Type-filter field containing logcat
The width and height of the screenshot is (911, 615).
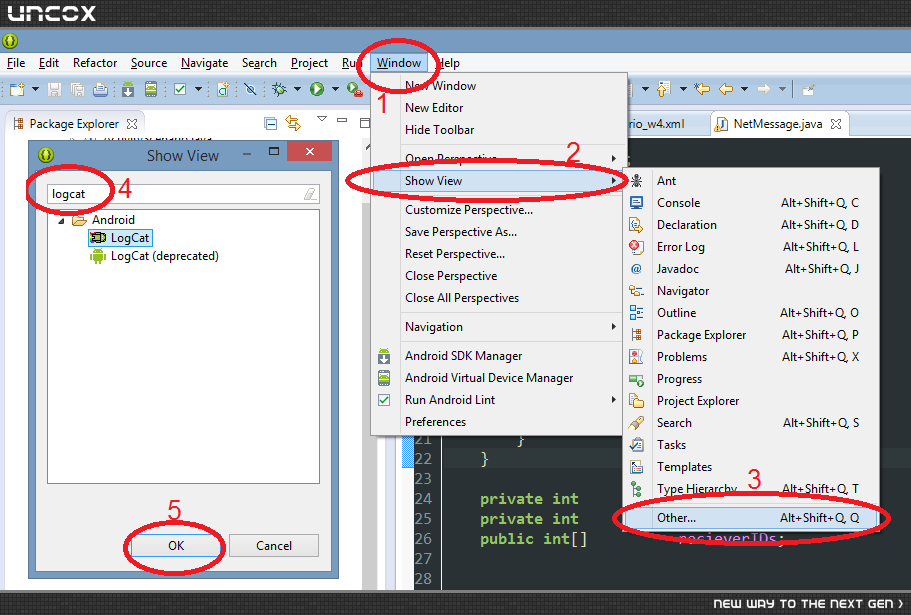tap(183, 194)
